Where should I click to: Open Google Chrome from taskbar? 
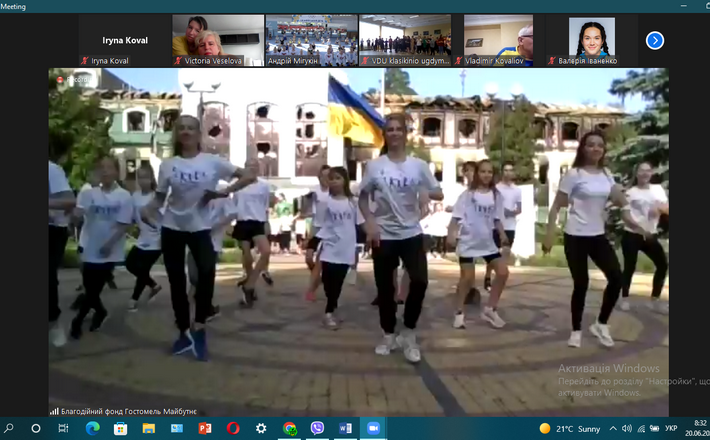(289, 428)
